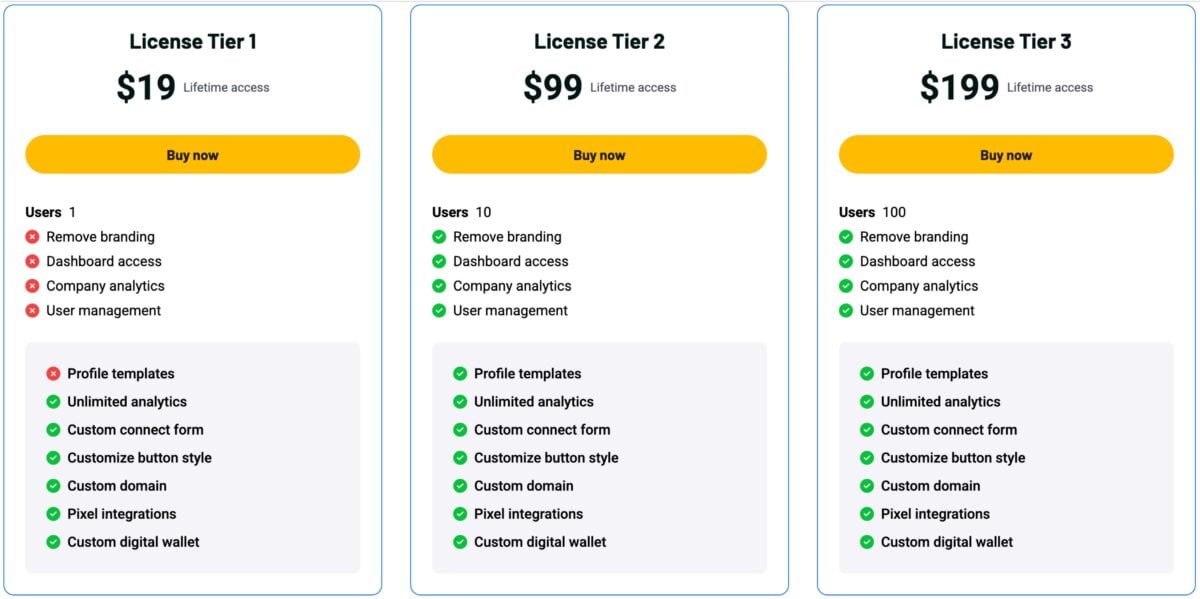
Task: Click Customize button style text in Tier 2
Action: coord(546,458)
